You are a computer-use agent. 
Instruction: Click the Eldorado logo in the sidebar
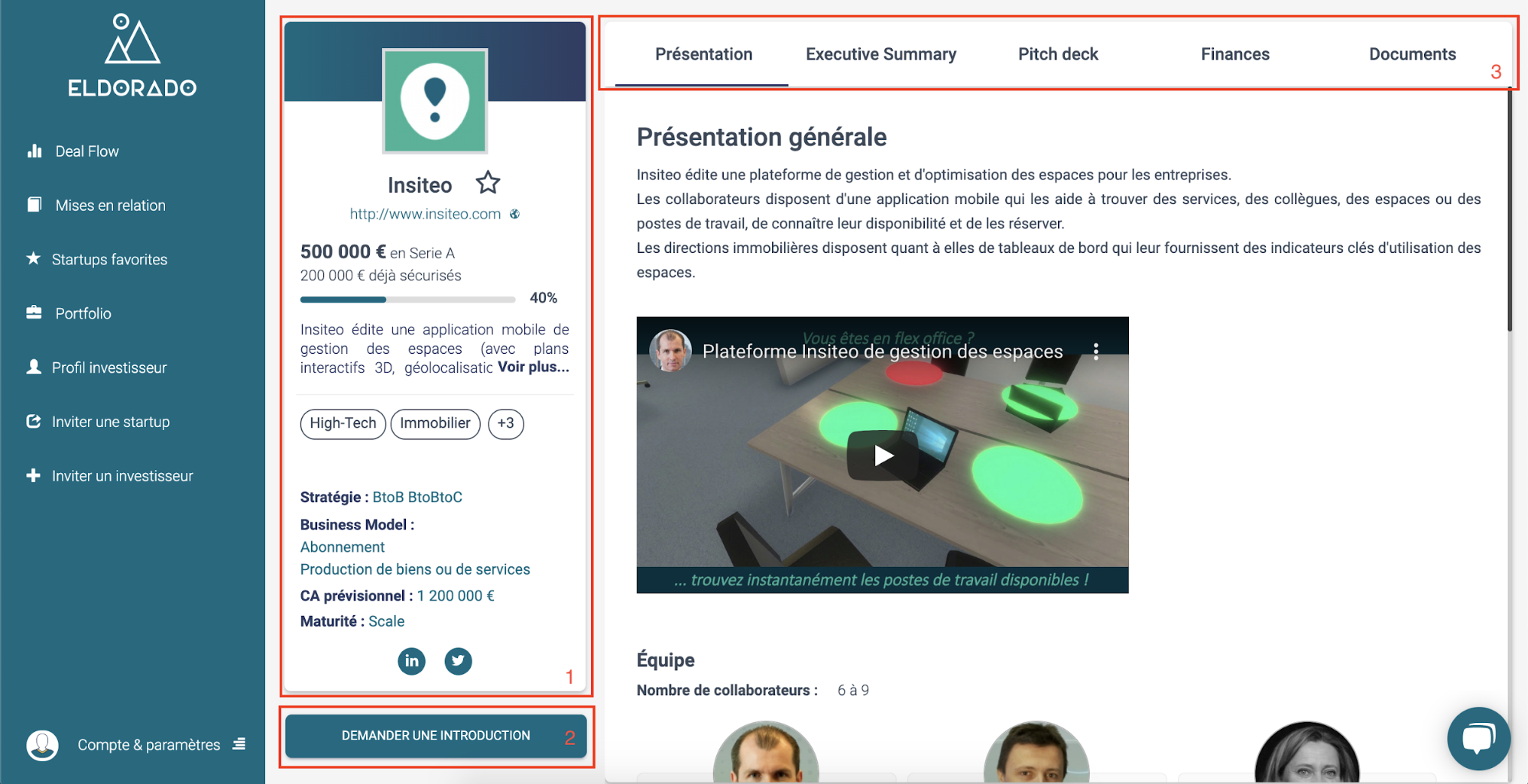(132, 55)
